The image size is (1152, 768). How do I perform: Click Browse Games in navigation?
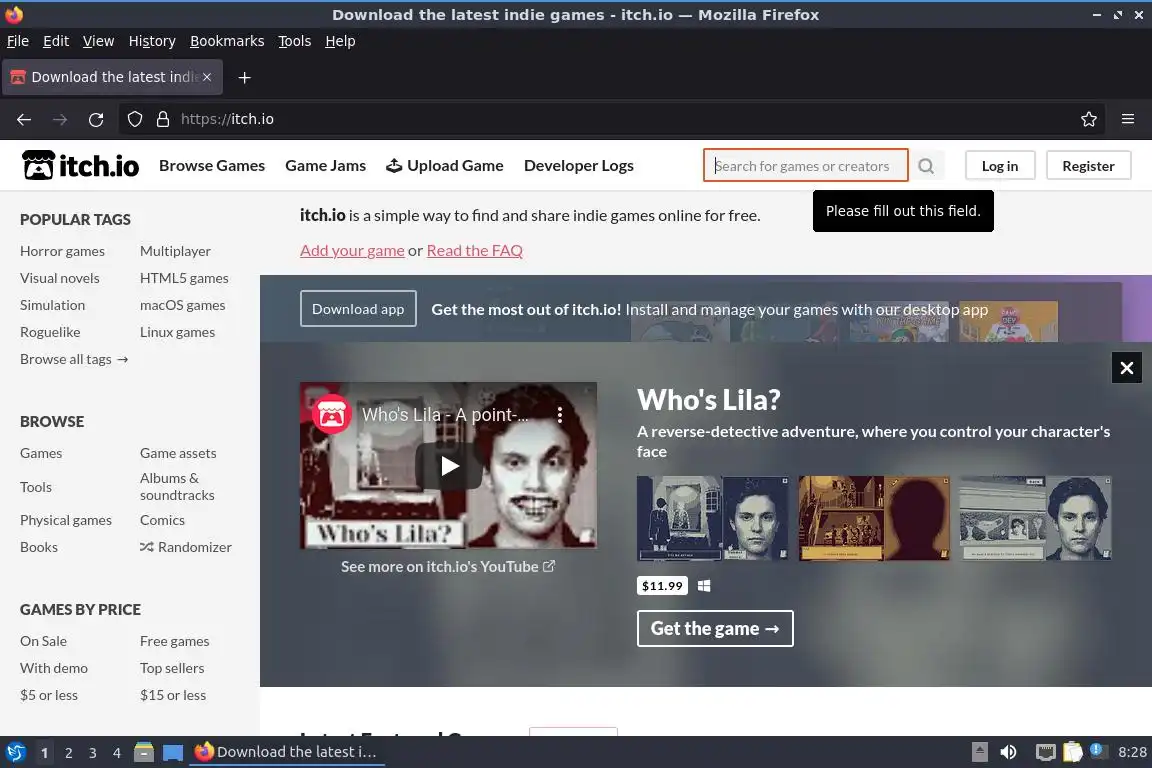[x=212, y=166]
